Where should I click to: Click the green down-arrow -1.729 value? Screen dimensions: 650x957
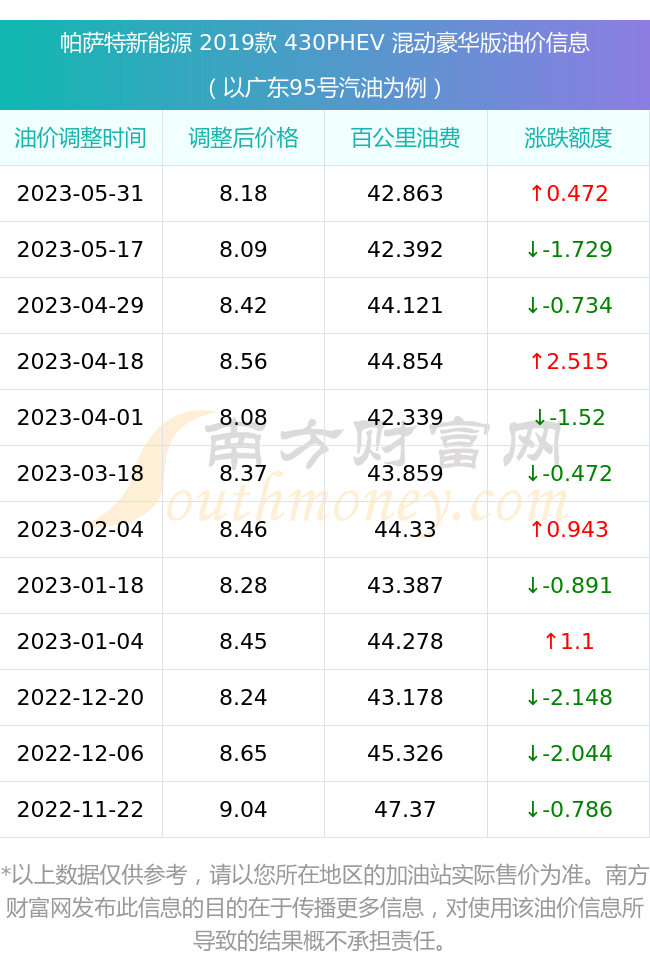[x=569, y=249]
